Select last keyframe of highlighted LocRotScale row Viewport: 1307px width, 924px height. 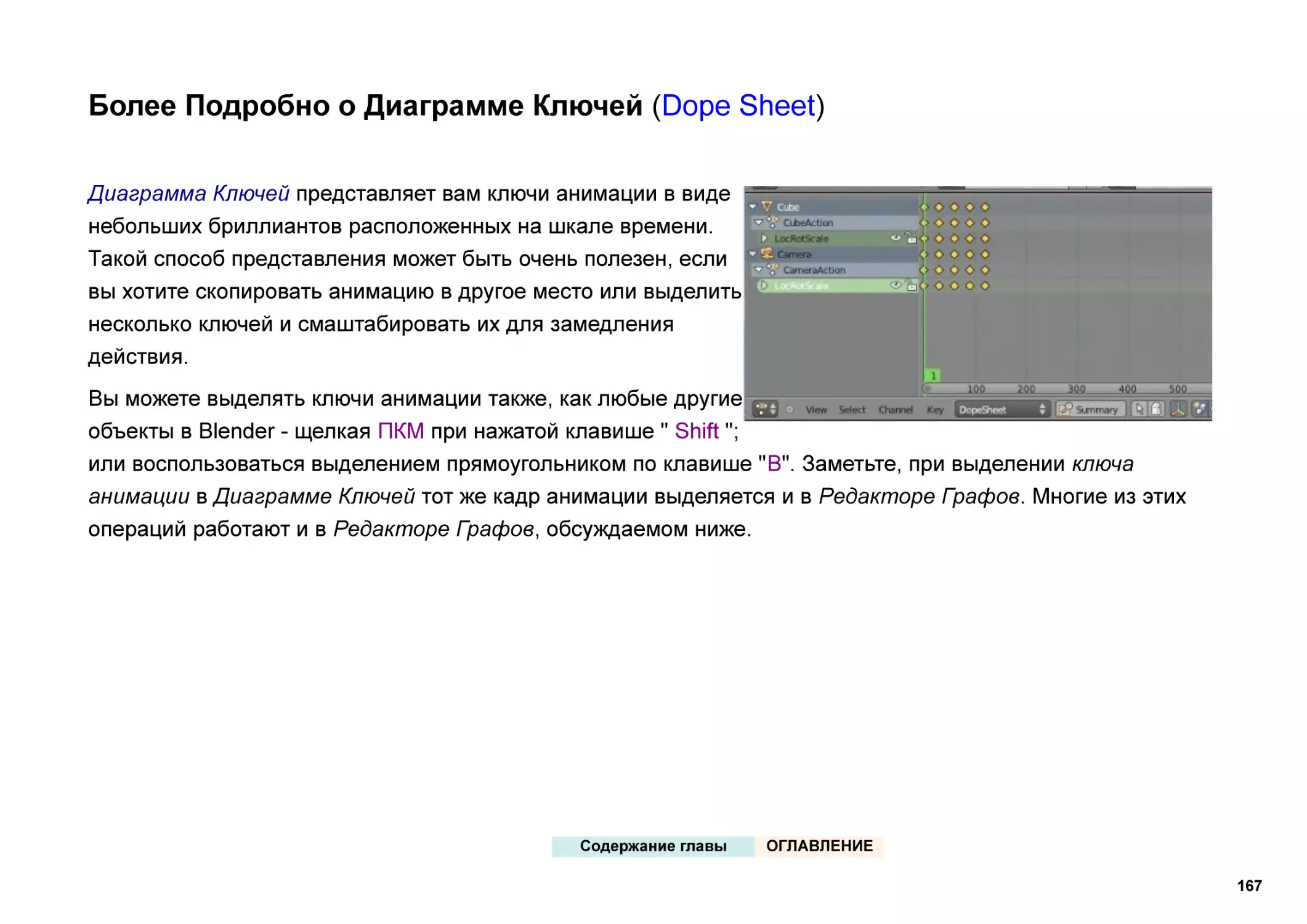coord(985,286)
